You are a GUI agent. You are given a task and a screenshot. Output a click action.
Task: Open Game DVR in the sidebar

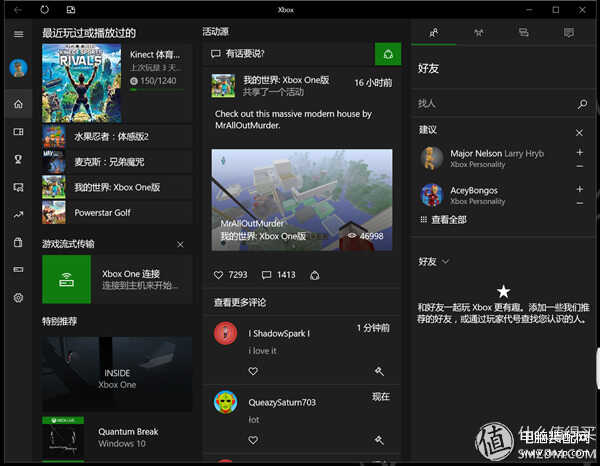coord(18,187)
